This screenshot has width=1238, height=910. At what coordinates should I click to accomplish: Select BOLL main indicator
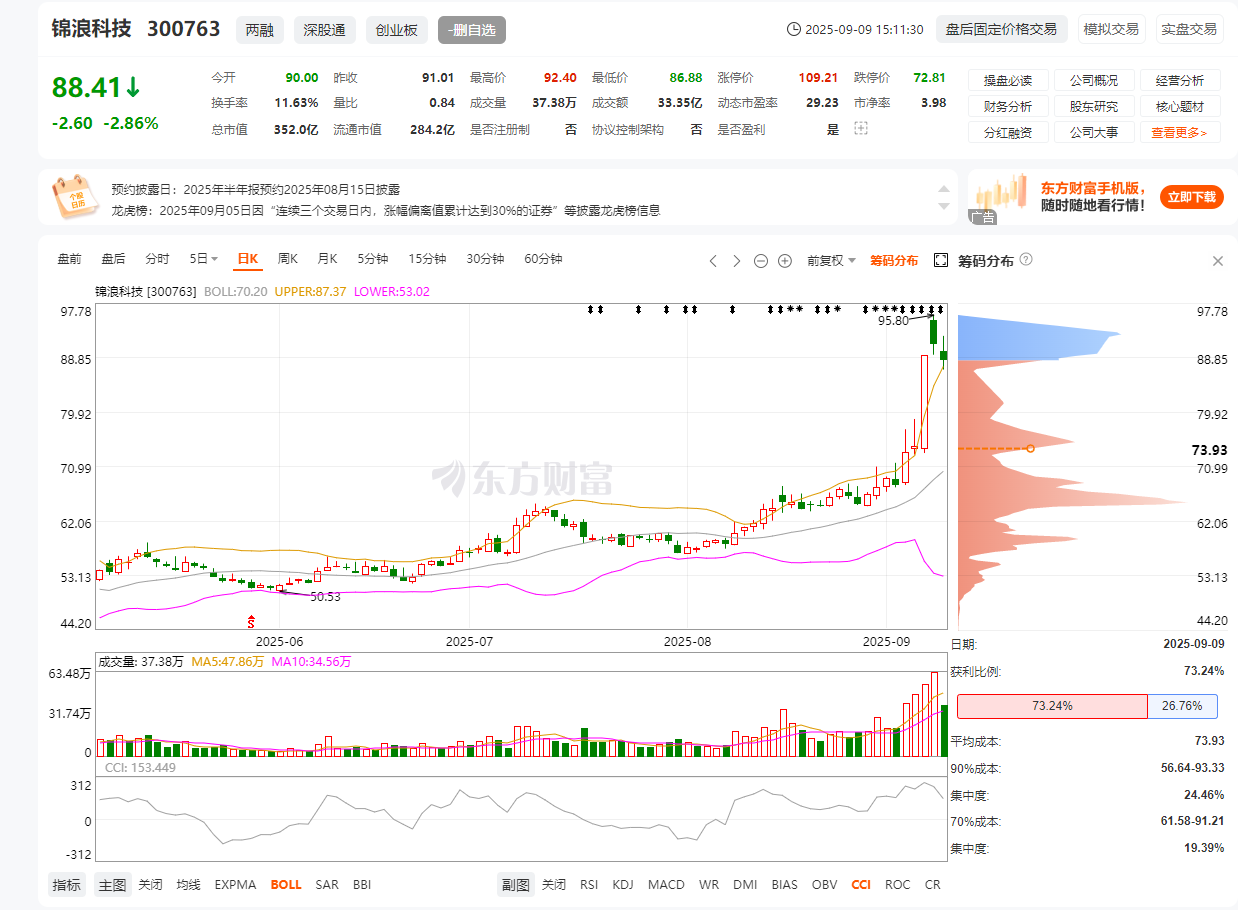[x=286, y=885]
